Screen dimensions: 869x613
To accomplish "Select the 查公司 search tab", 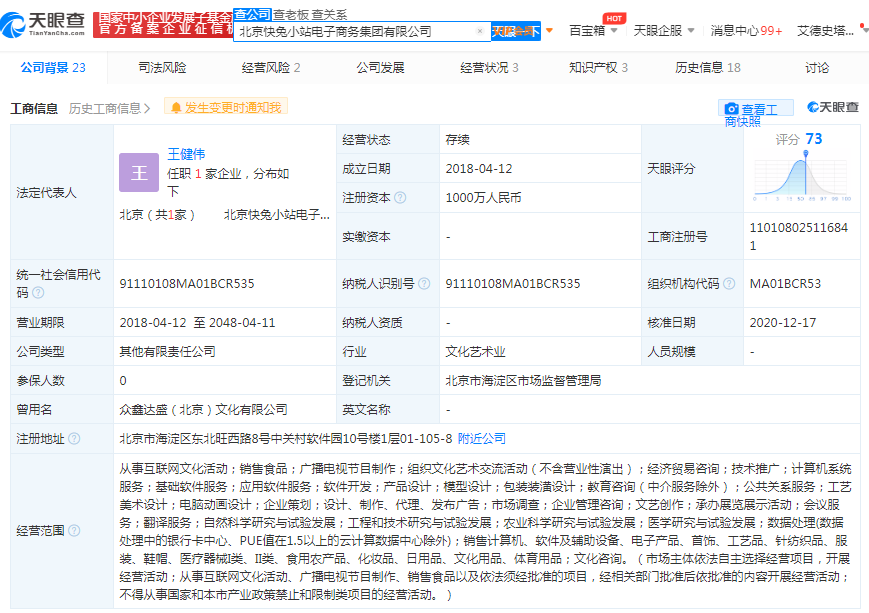I will point(252,14).
